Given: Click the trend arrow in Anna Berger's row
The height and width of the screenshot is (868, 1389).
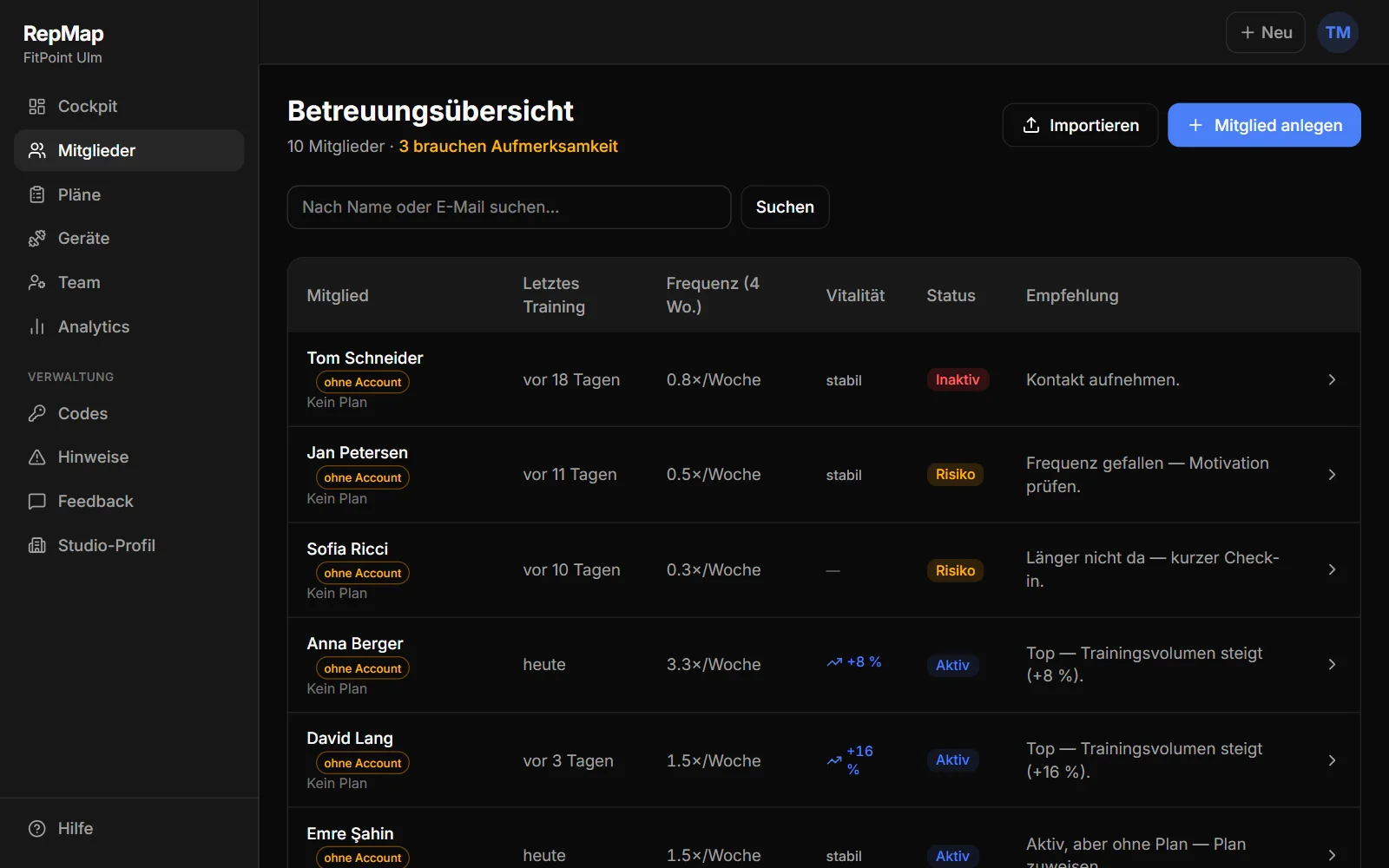Looking at the screenshot, I should pos(834,662).
